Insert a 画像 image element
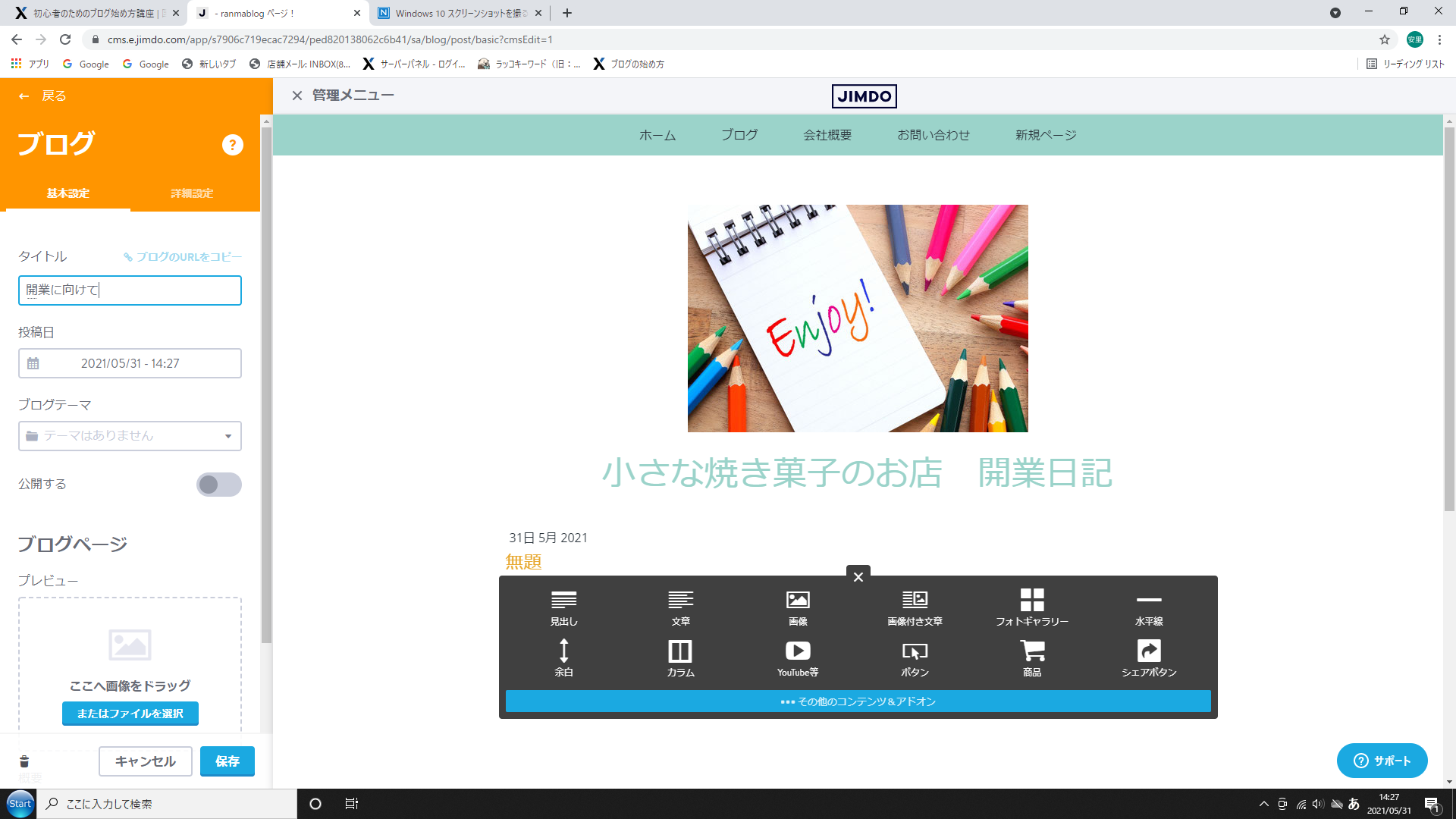Screen dimensions: 1456x819 (x=798, y=607)
